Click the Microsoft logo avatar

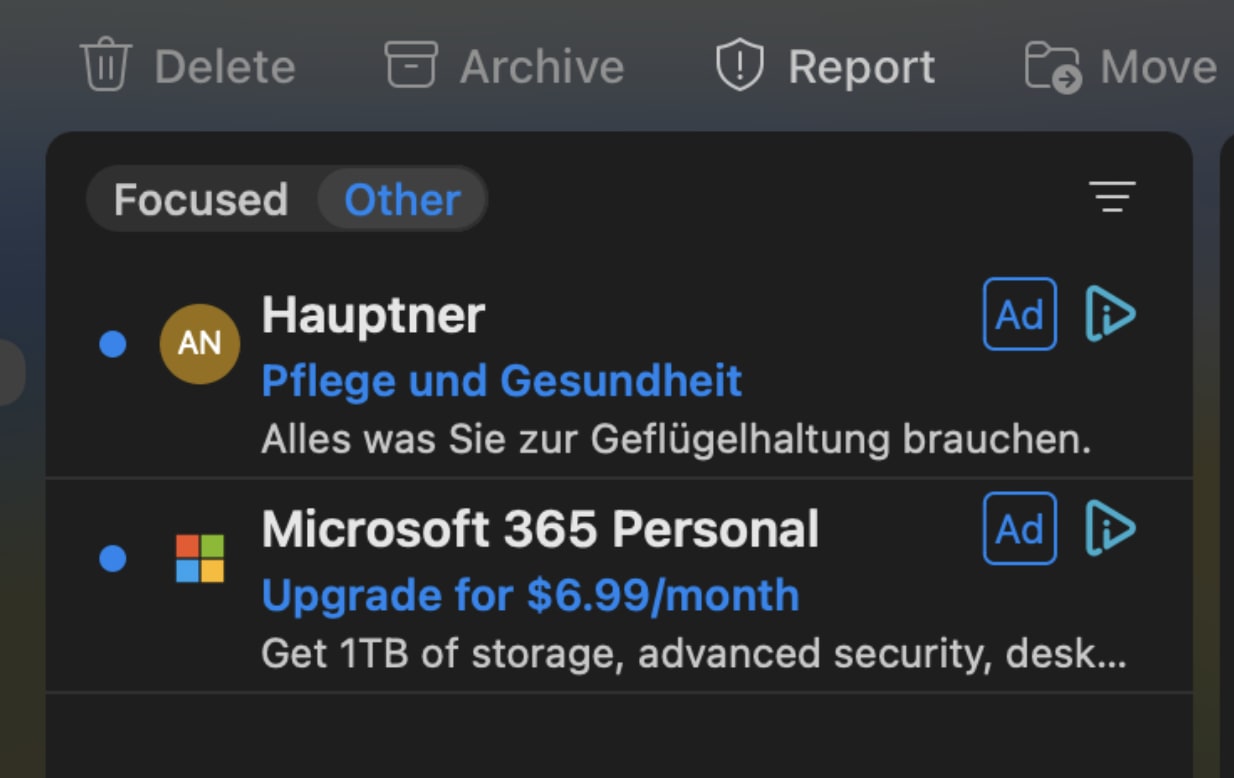click(x=200, y=558)
